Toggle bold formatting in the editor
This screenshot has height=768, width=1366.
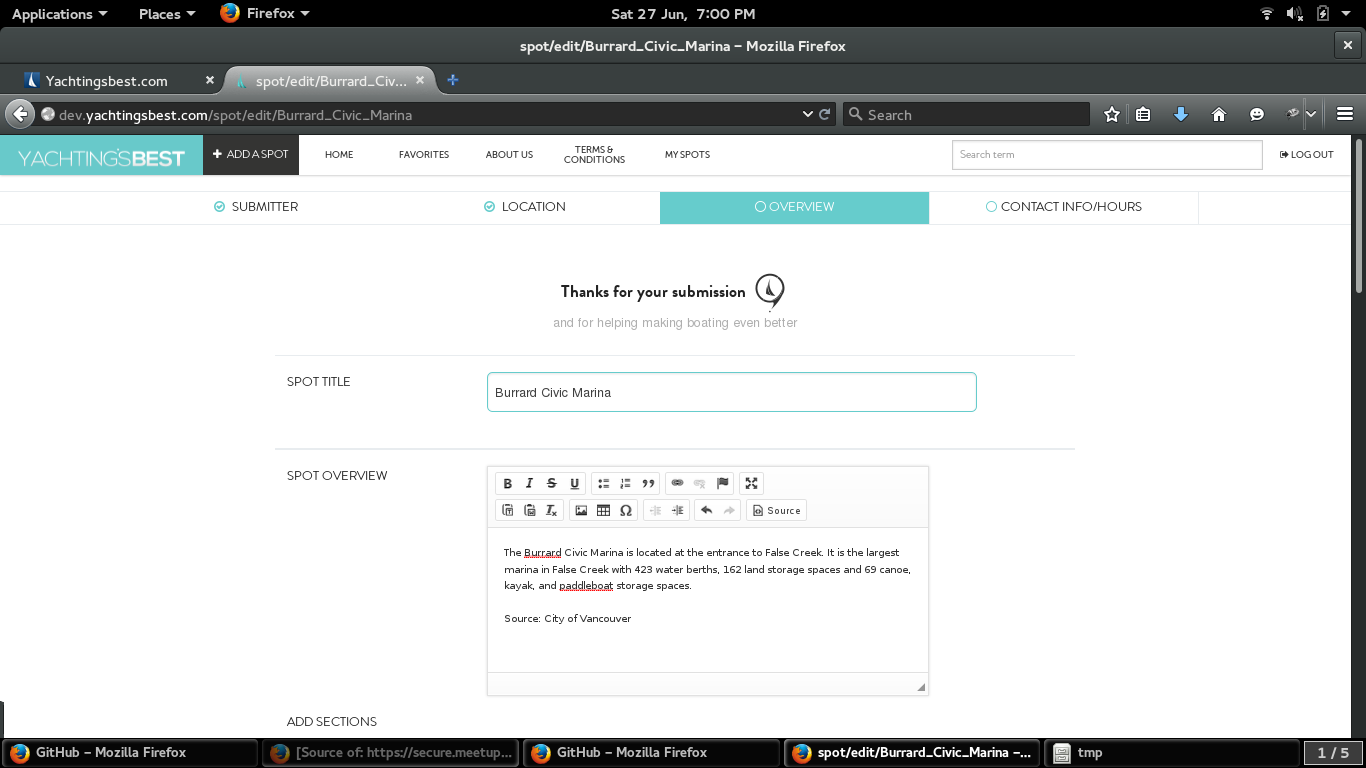coord(507,484)
